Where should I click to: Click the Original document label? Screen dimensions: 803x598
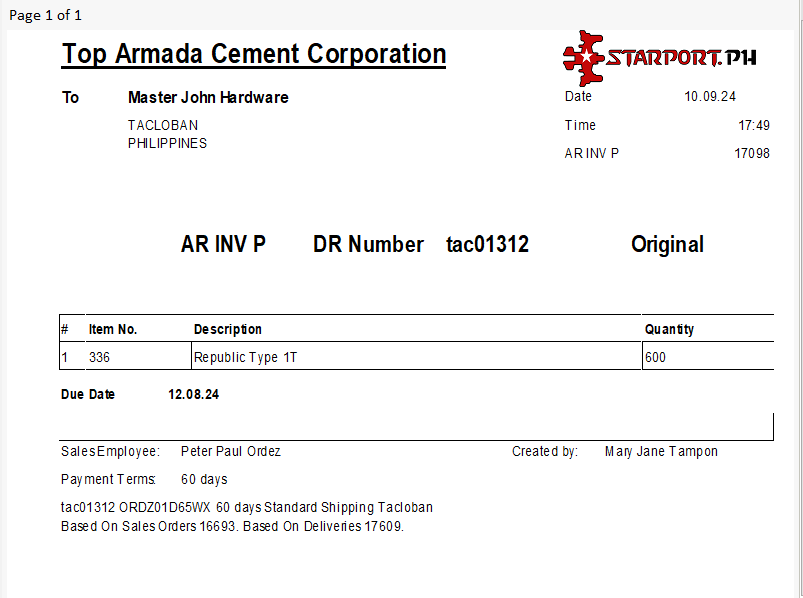click(x=667, y=244)
